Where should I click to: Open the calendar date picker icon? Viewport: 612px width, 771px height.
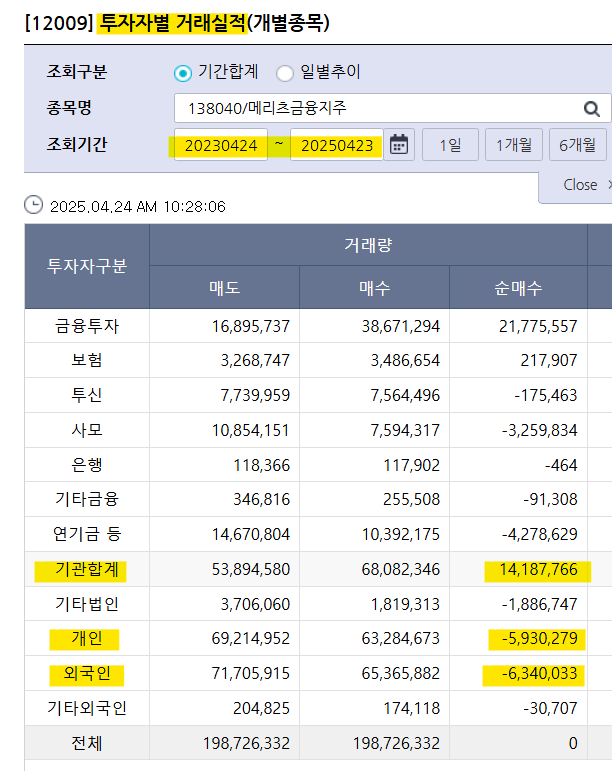[399, 145]
